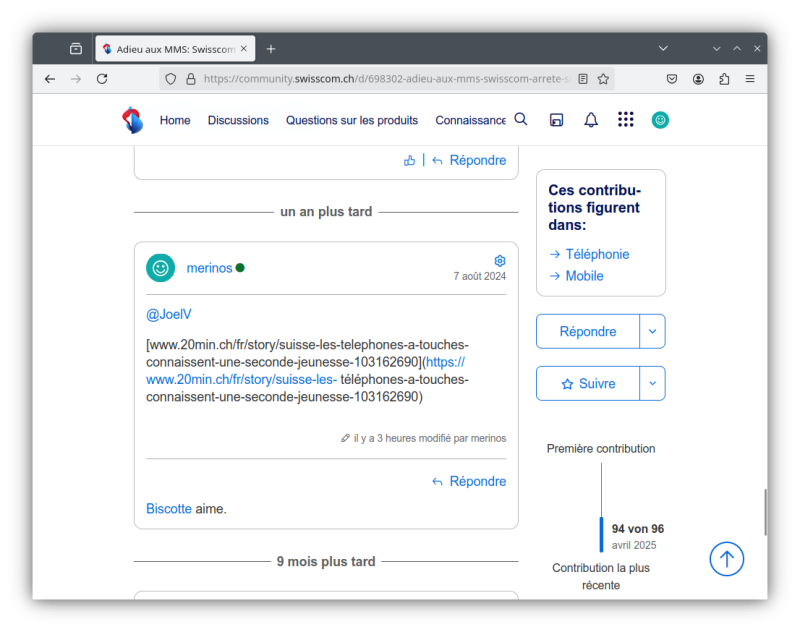This screenshot has width=800, height=632.
Task: Open the post settings gear icon
Action: click(x=500, y=261)
